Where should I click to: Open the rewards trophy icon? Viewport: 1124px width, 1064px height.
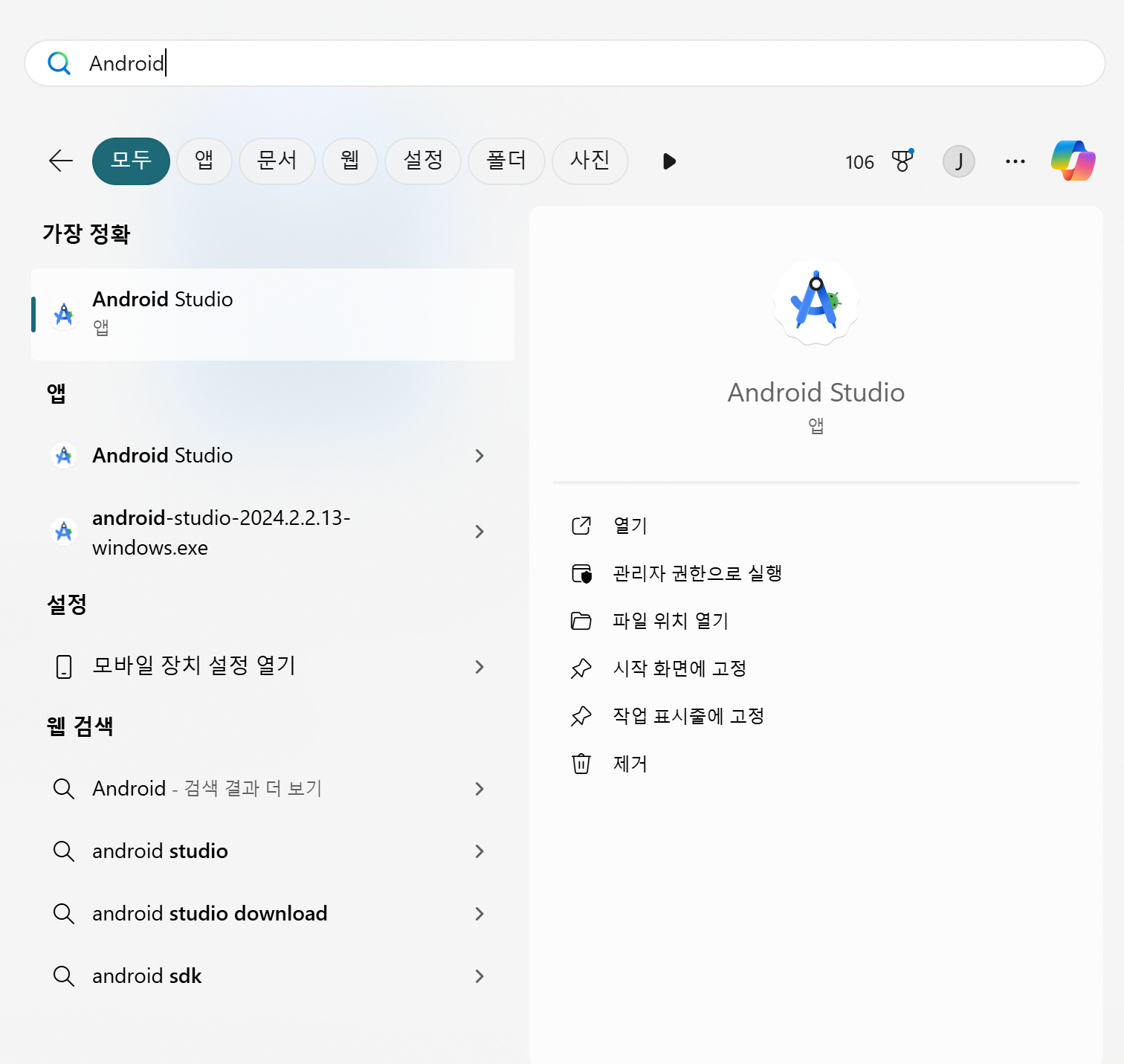(902, 161)
